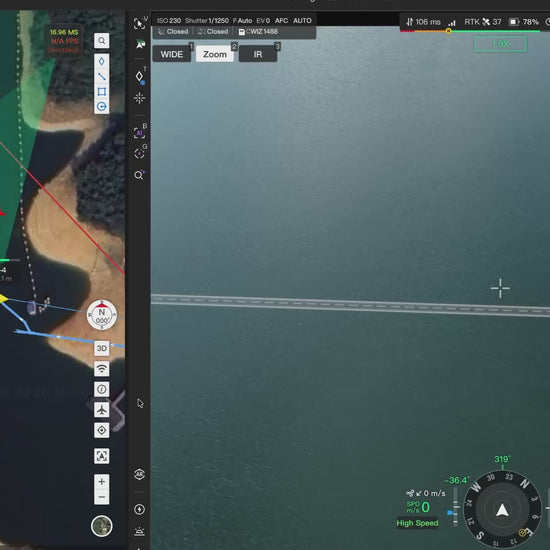Click the SPD 0 m/s speed value
Image resolution: width=550 pixels, height=550 pixels.
[418, 507]
